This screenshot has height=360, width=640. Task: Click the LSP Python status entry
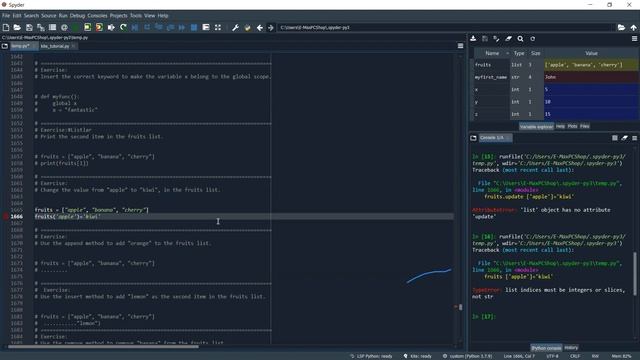coord(371,356)
